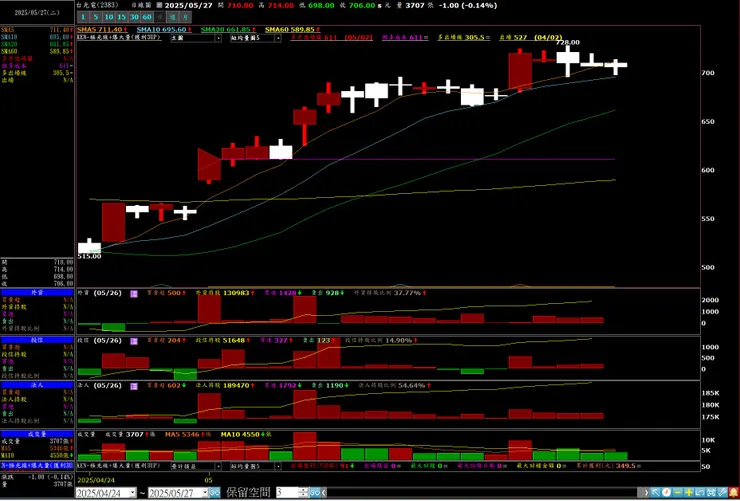Open purple settings icon beside 法人 (05/26)
The width and height of the screenshot is (740, 501).
click(x=134, y=386)
